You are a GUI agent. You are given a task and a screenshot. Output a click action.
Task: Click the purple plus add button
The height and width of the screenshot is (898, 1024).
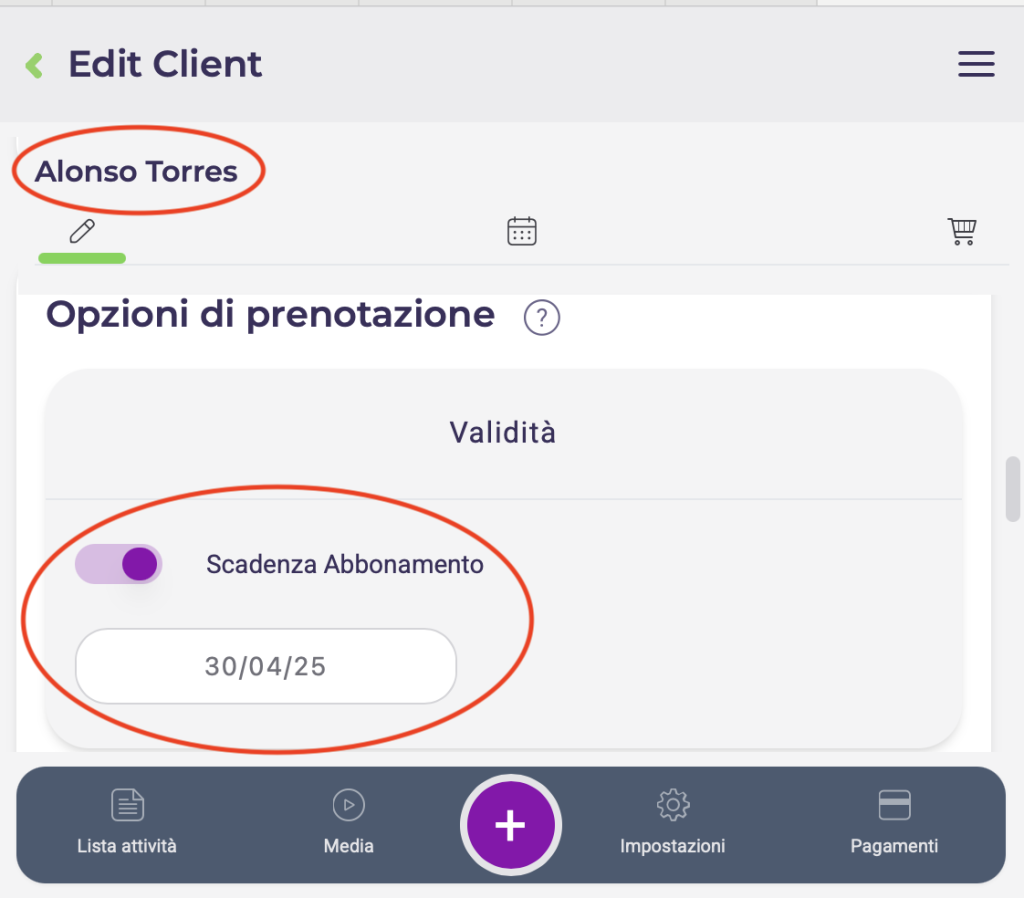[511, 825]
